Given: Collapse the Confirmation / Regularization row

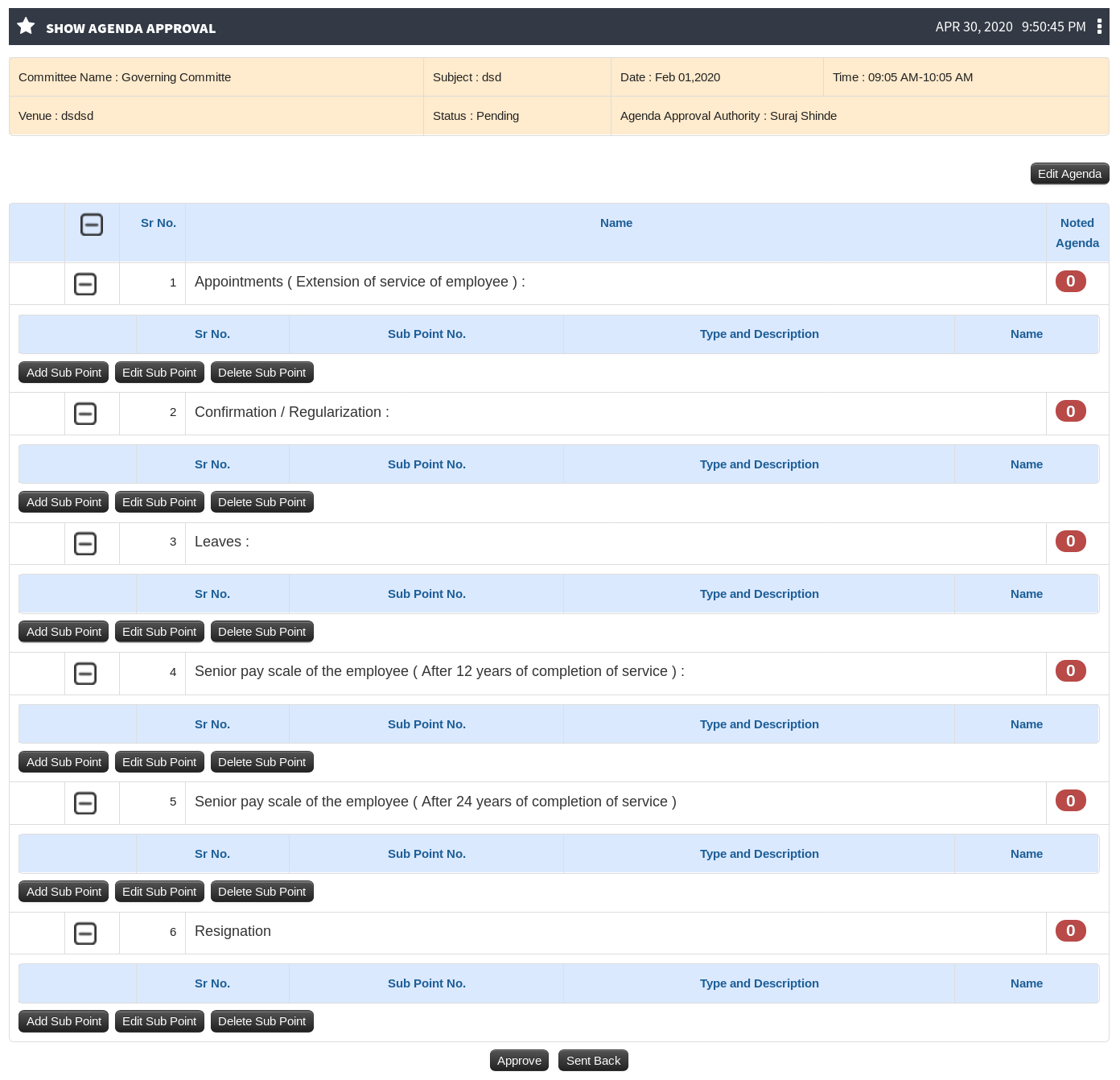Looking at the screenshot, I should [85, 414].
